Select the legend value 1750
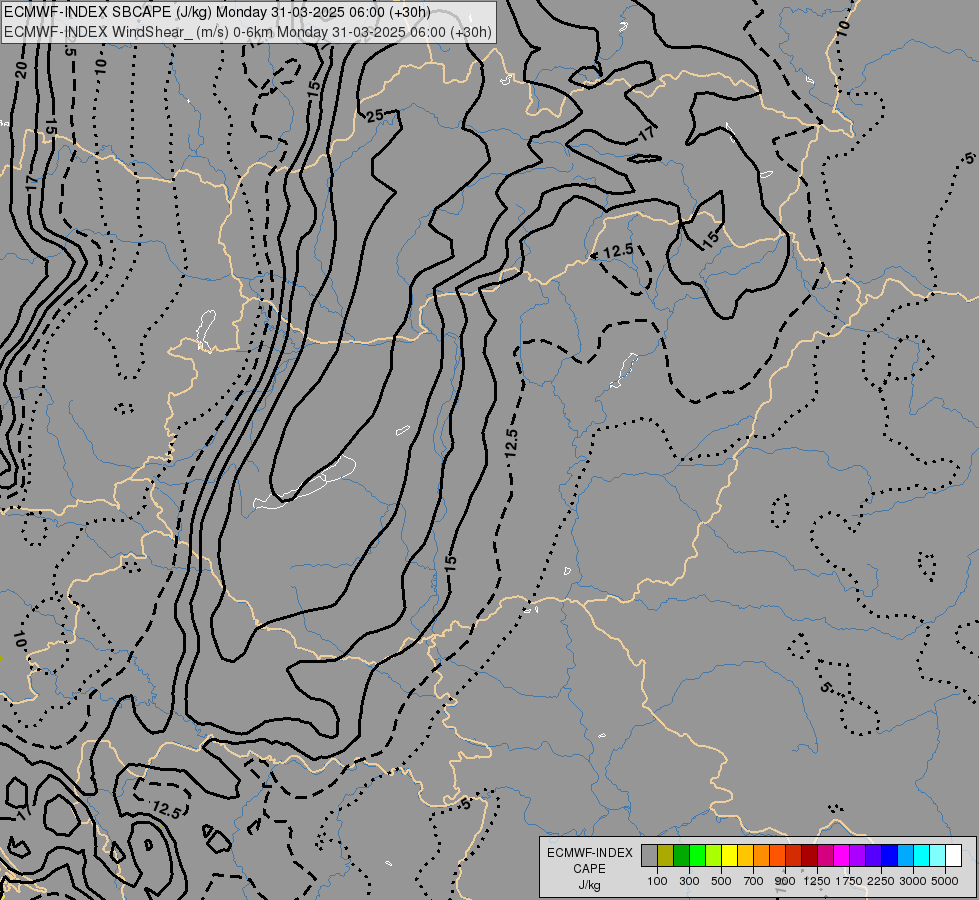Viewport: 979px width, 900px height. pyautogui.click(x=849, y=881)
